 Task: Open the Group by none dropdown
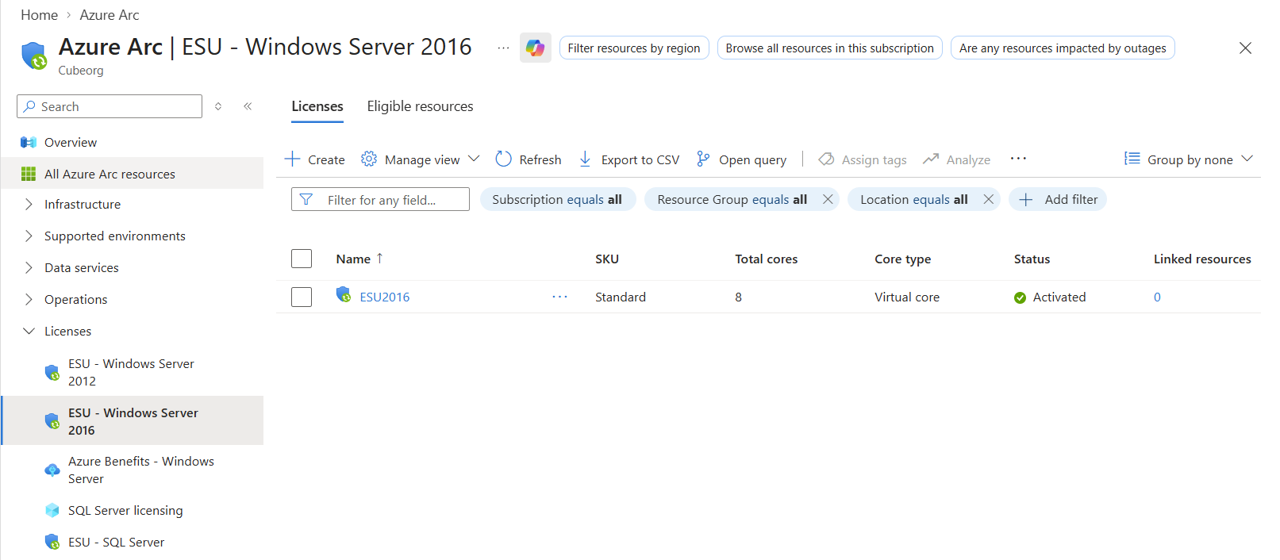point(1188,159)
